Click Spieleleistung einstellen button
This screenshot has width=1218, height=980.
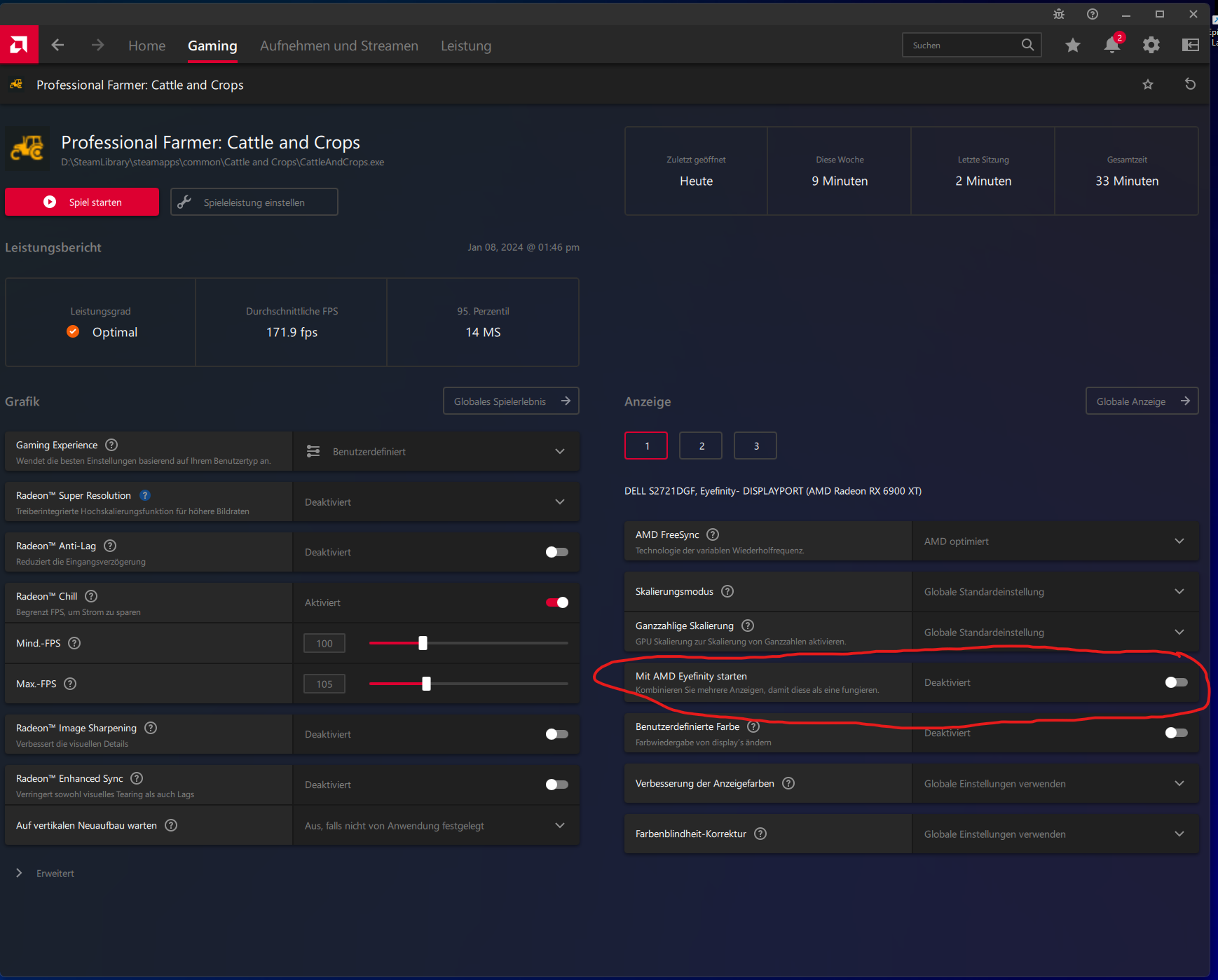[x=254, y=202]
